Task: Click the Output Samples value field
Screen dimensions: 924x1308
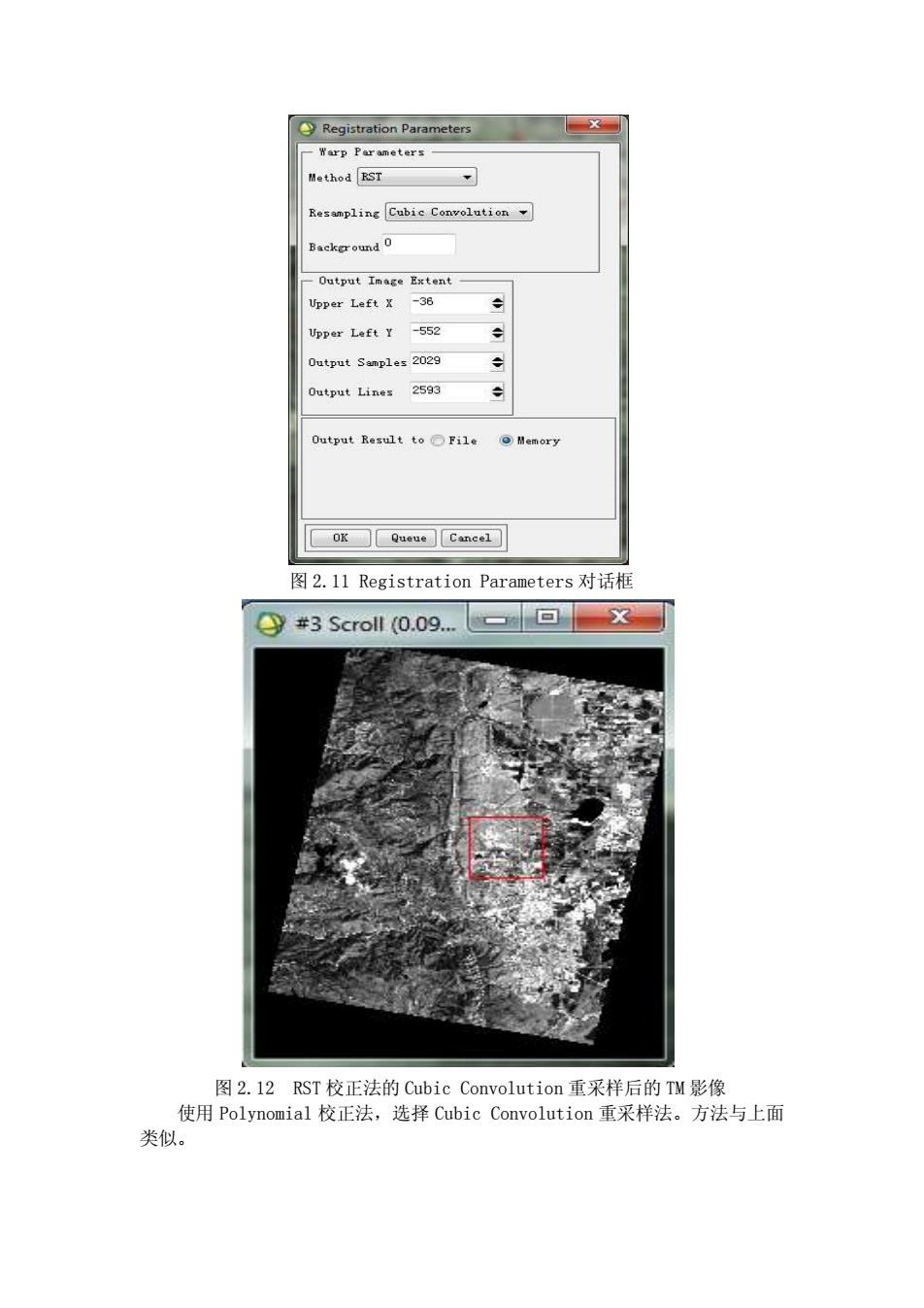Action: pos(449,361)
